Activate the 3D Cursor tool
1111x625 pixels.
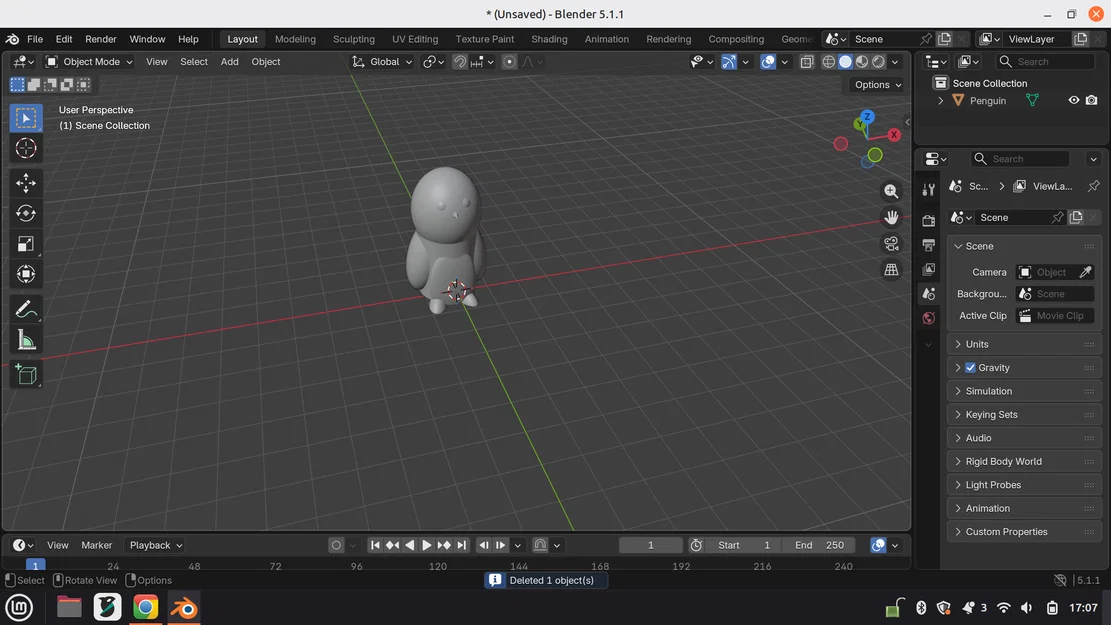26,148
